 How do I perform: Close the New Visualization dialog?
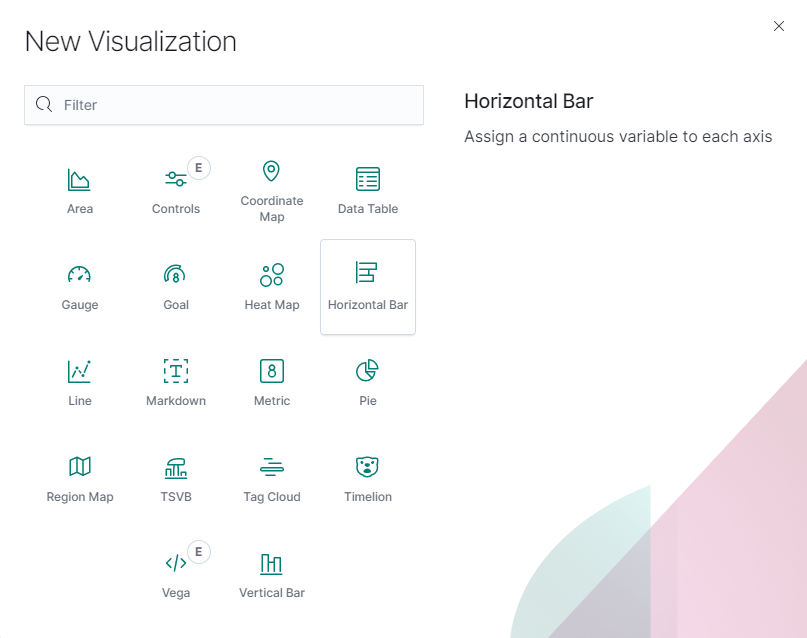[779, 26]
